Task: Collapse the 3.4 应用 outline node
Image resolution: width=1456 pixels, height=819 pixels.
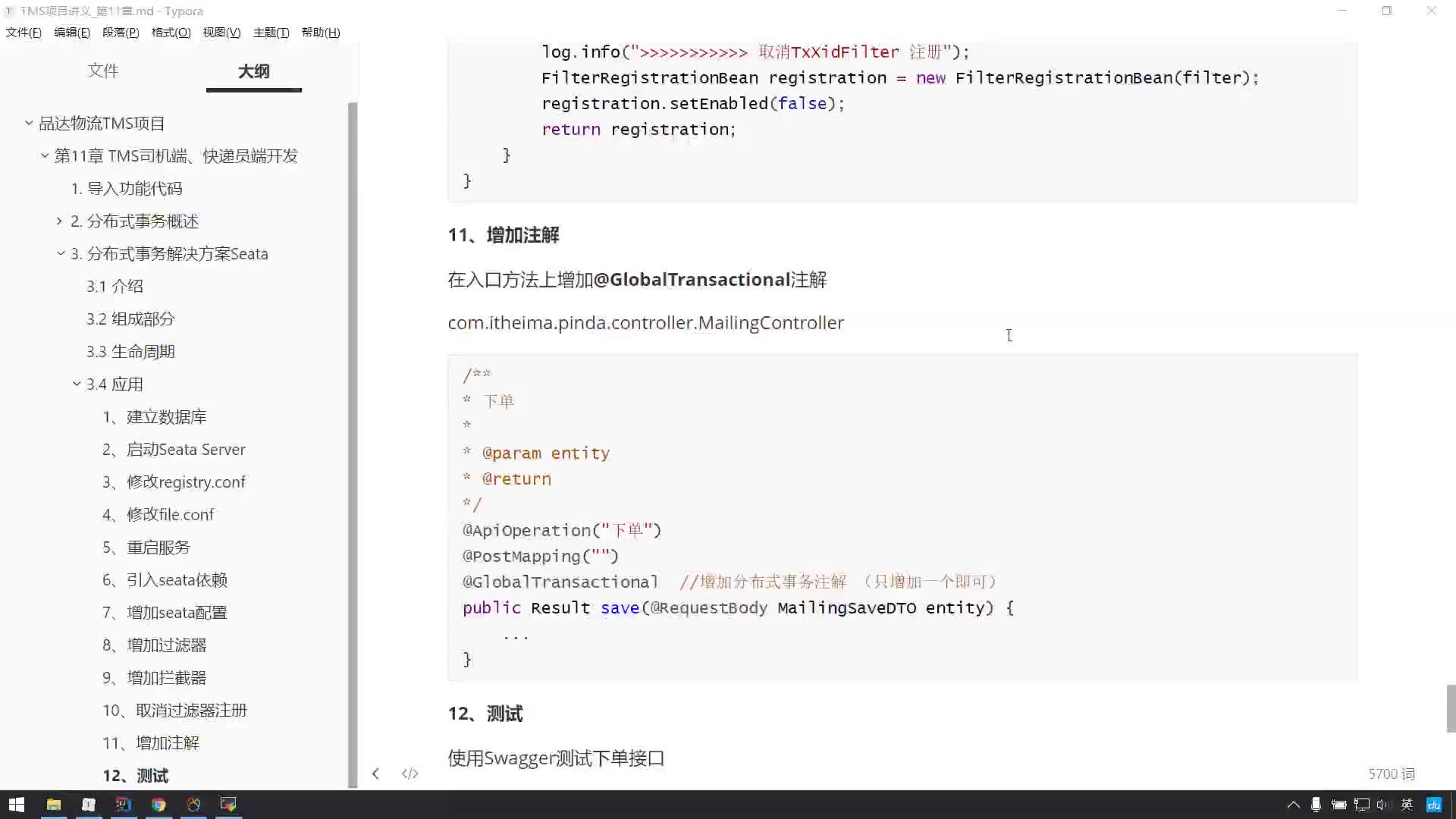Action: coord(77,384)
